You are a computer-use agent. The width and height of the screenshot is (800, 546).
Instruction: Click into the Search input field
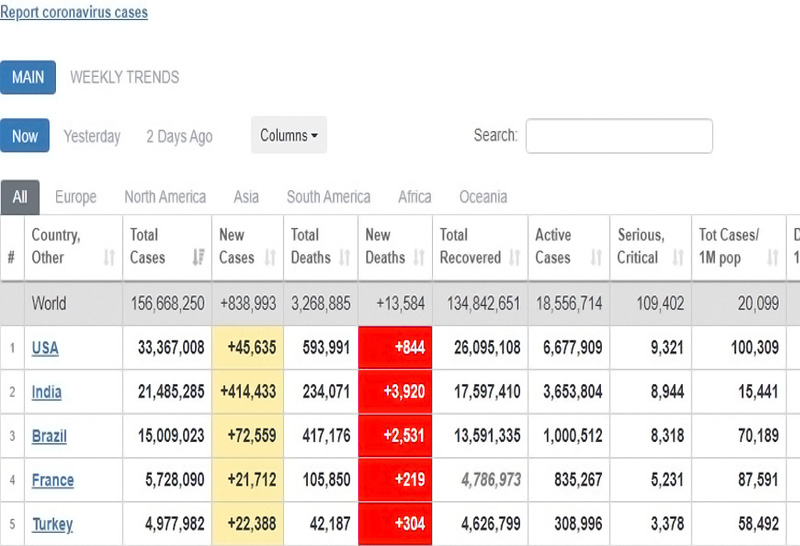pyautogui.click(x=619, y=136)
